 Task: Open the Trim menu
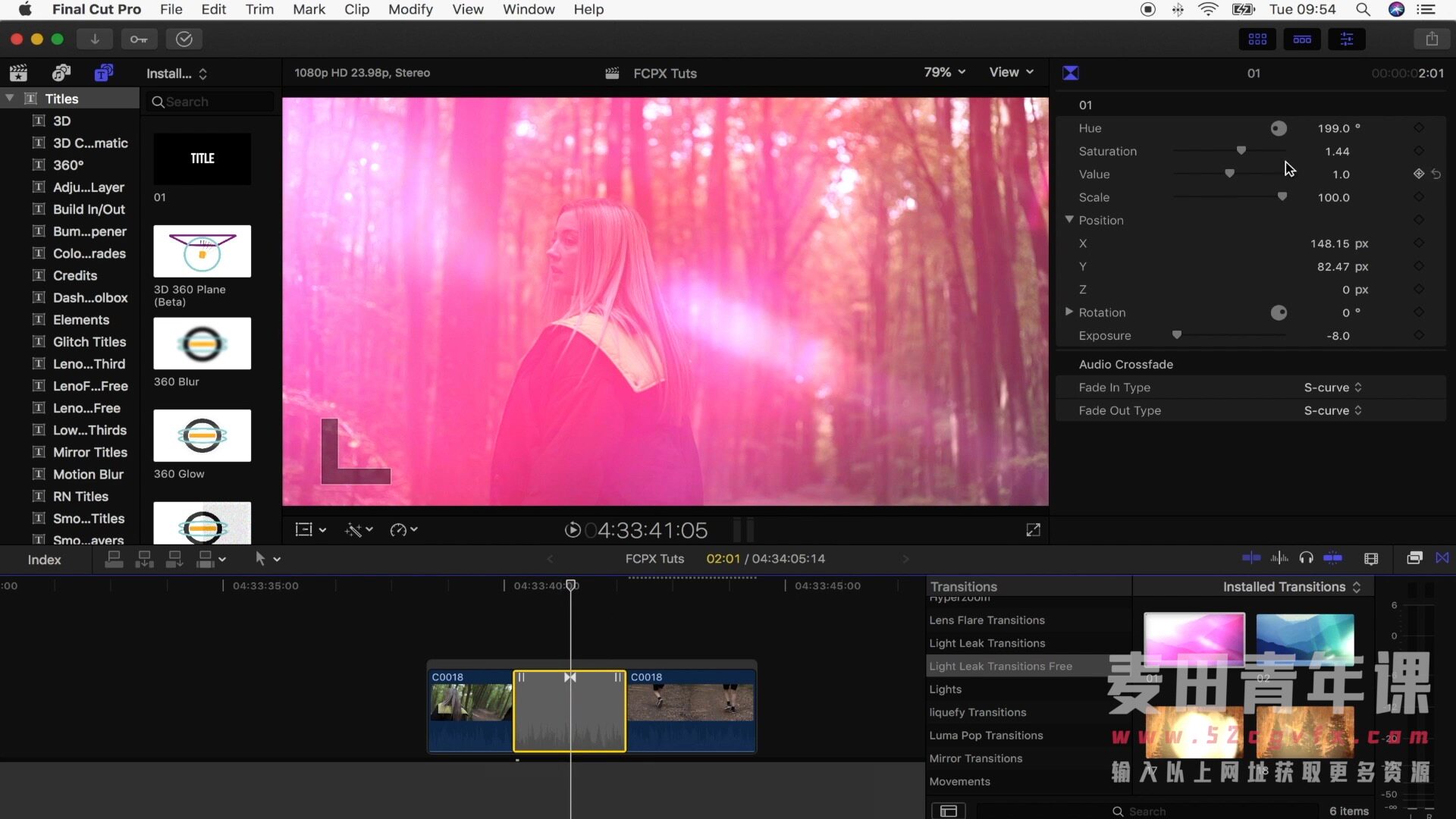[x=259, y=9]
